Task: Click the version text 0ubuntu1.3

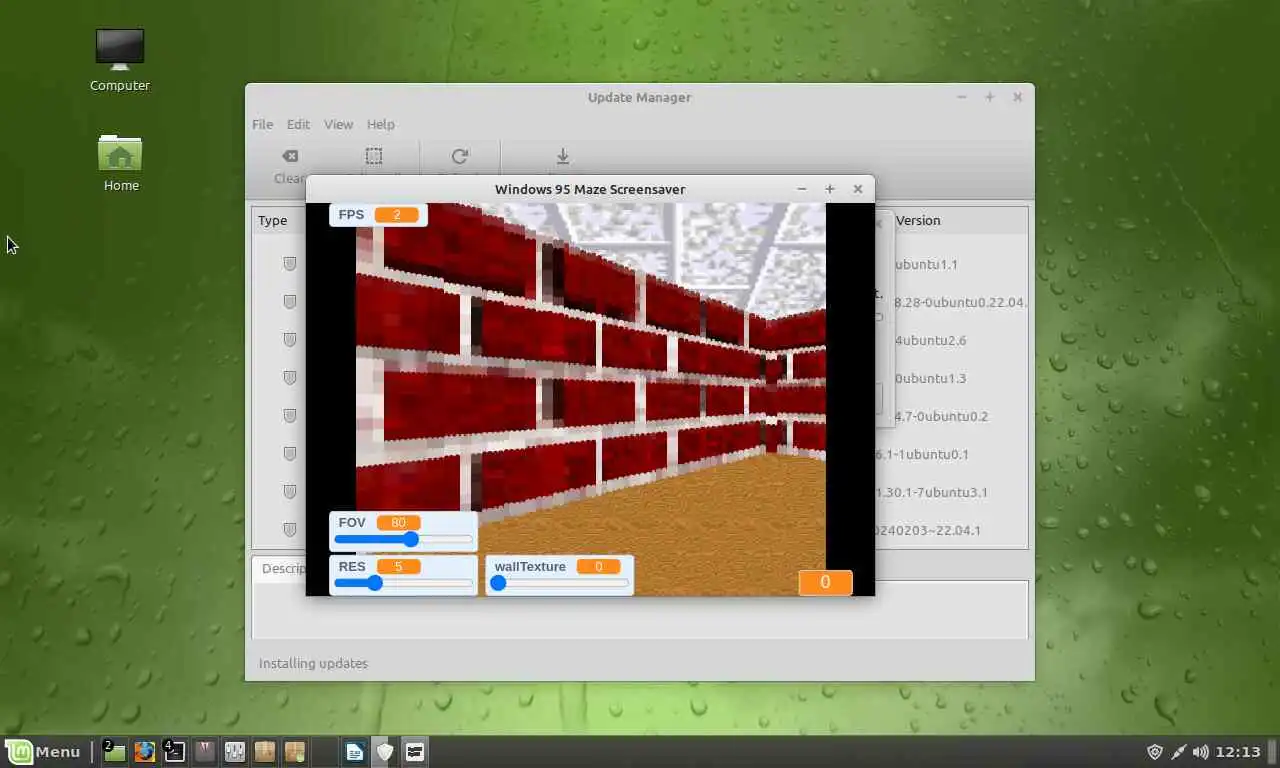Action: click(930, 379)
